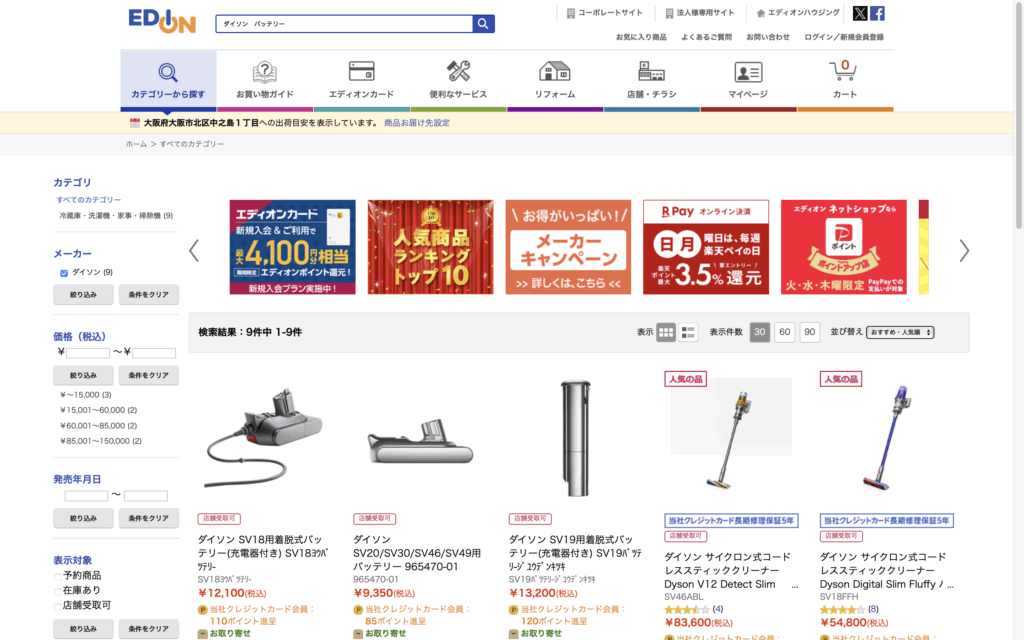Open the reform (リフォーム) house icon

554,71
